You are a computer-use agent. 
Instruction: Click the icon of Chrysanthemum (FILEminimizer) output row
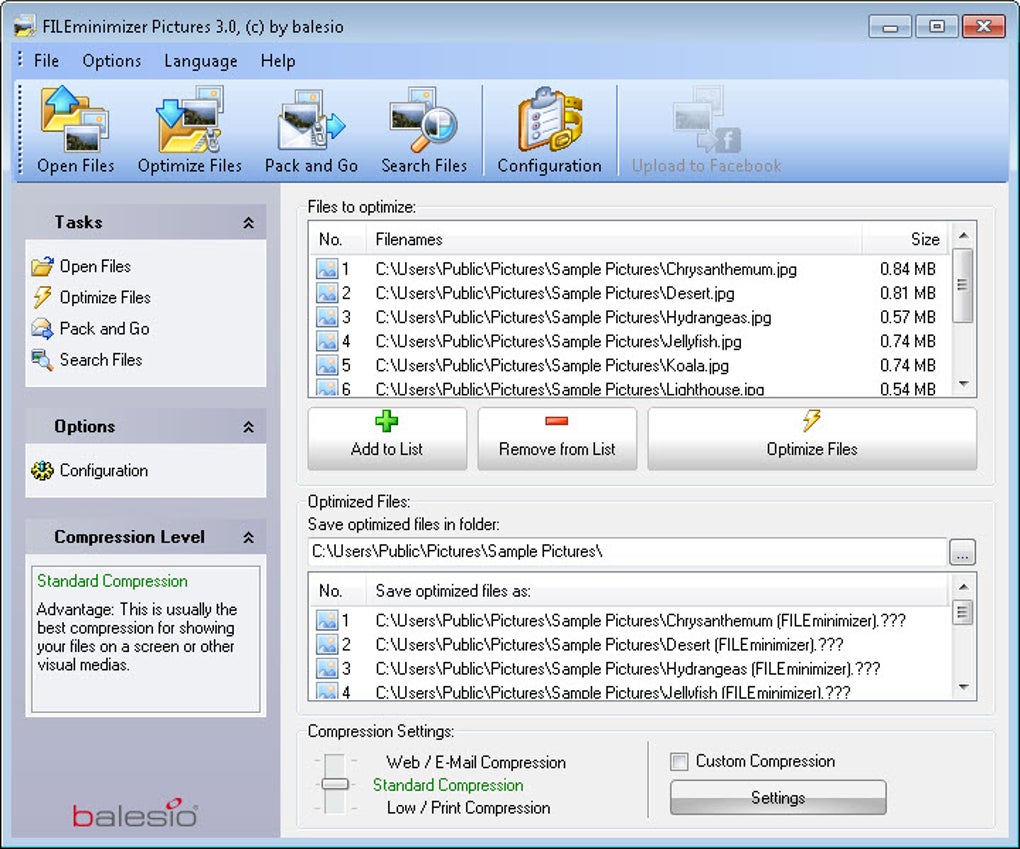[x=327, y=620]
